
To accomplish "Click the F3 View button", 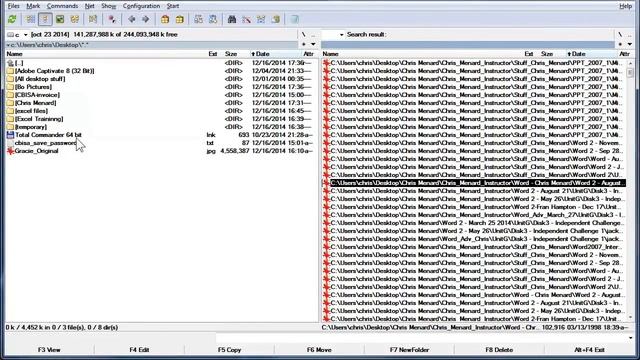I will click(49, 350).
